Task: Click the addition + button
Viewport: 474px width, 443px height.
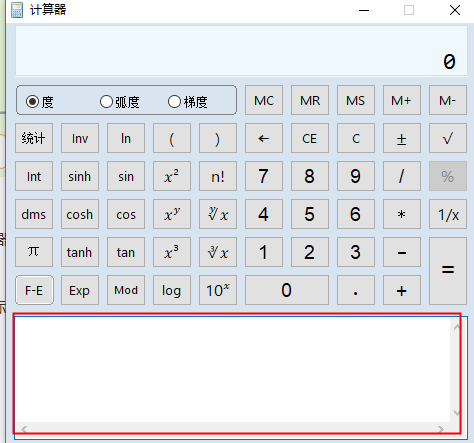Action: 402,290
